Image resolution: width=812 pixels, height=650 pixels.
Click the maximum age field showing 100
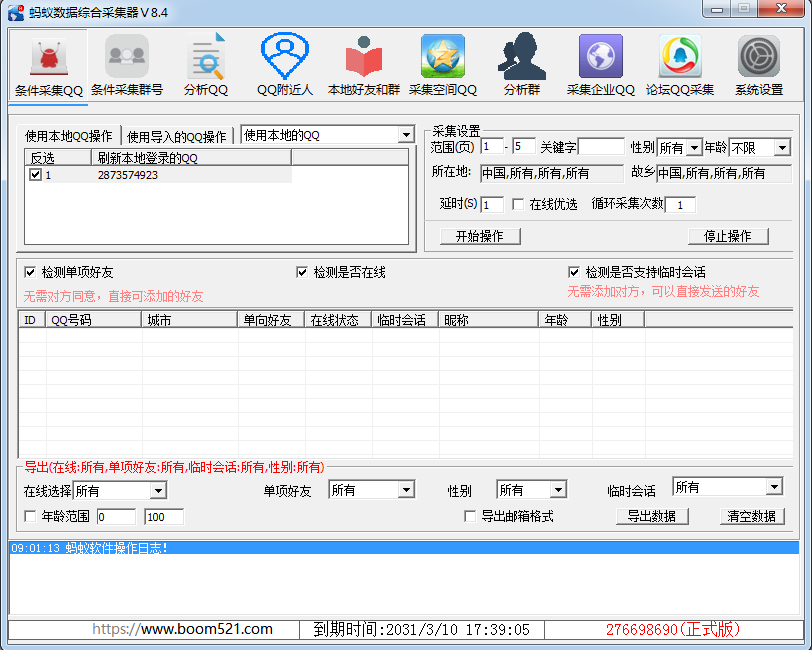164,516
